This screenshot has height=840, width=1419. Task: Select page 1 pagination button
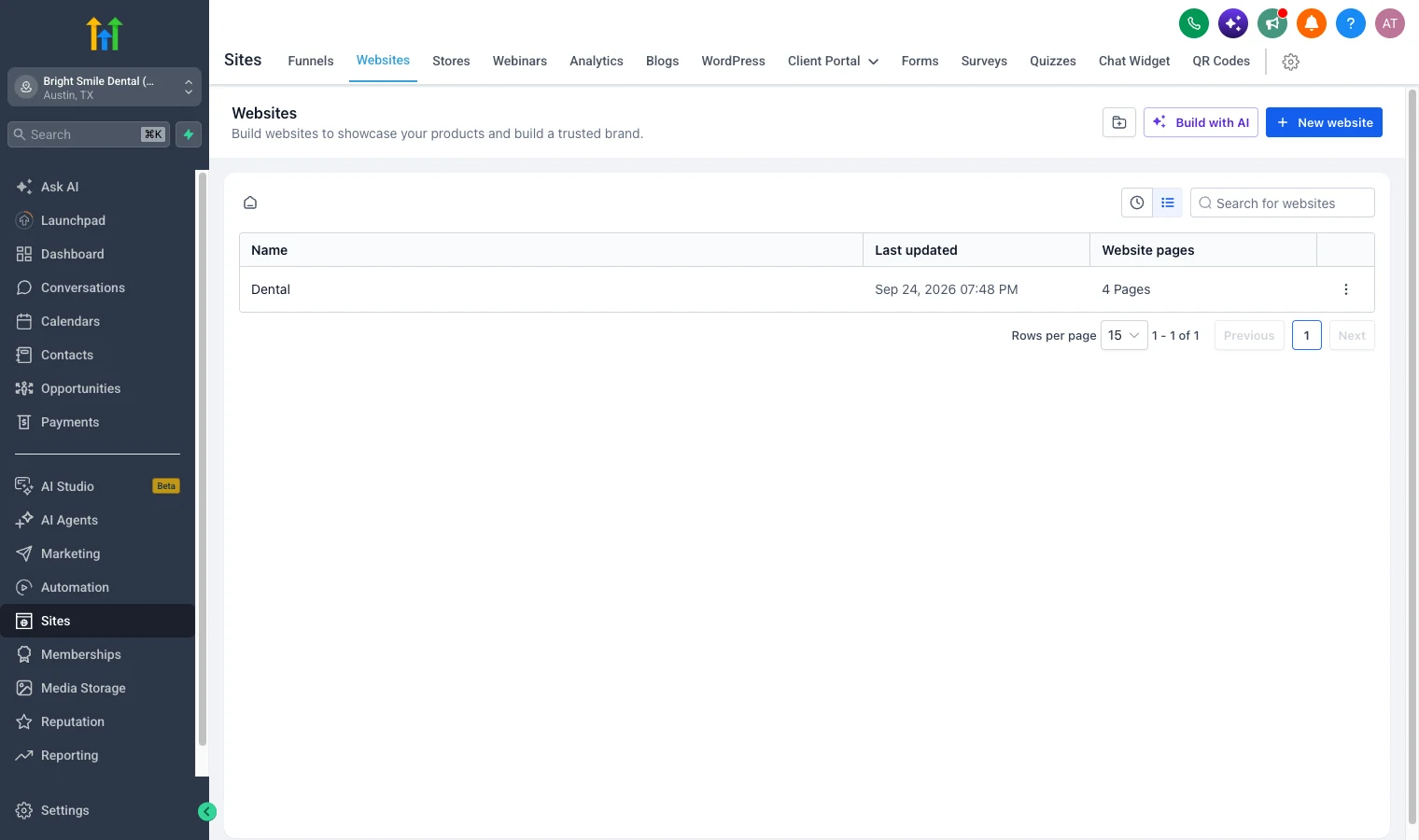click(1307, 335)
